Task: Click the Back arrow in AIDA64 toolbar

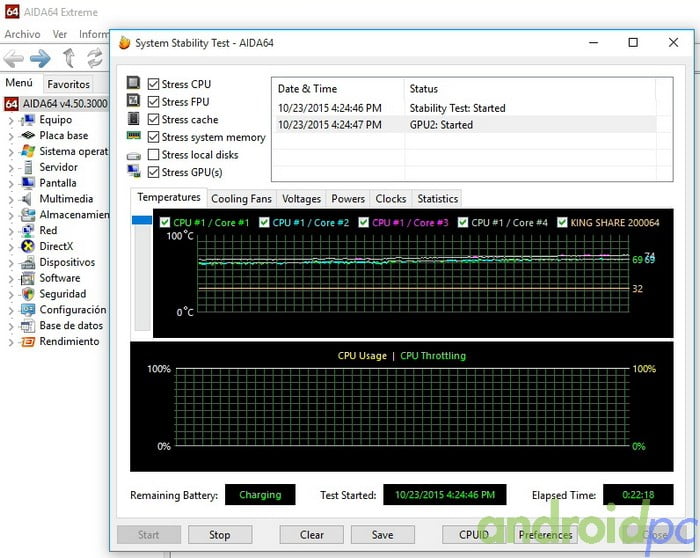Action: click(x=13, y=58)
